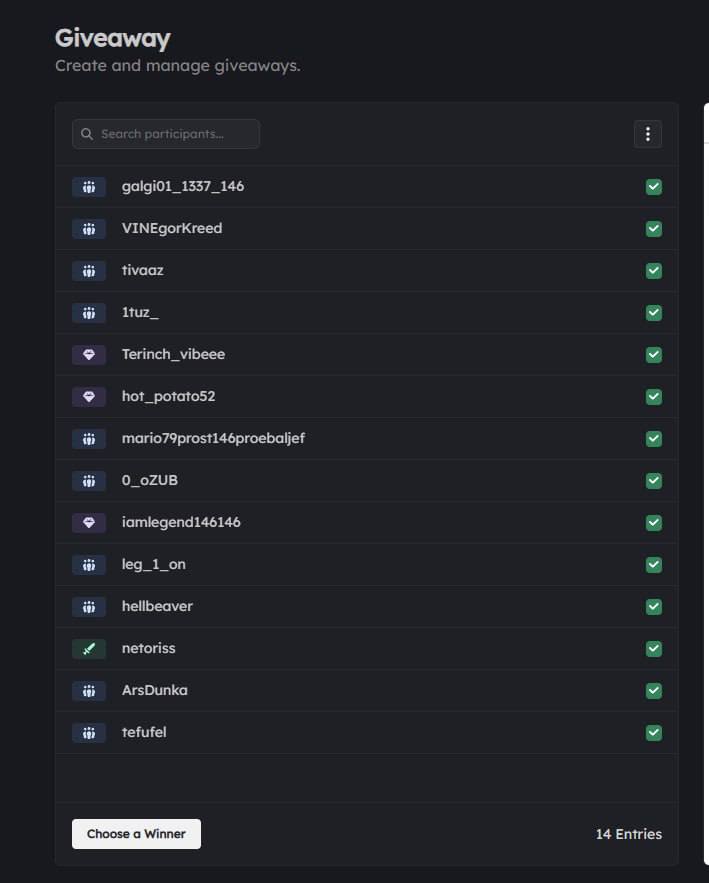The height and width of the screenshot is (883, 709).
Task: Click the magnifier icon in the search box
Action: pyautogui.click(x=87, y=134)
